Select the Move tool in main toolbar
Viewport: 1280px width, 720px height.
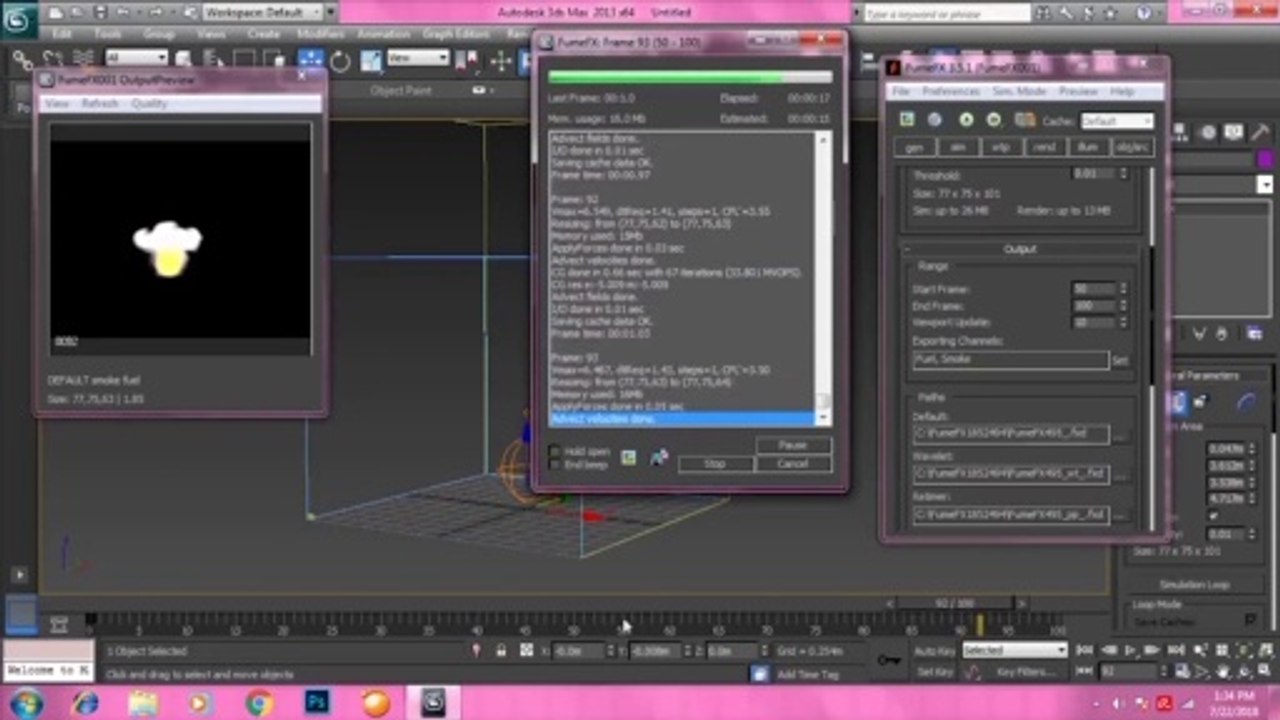[x=311, y=61]
